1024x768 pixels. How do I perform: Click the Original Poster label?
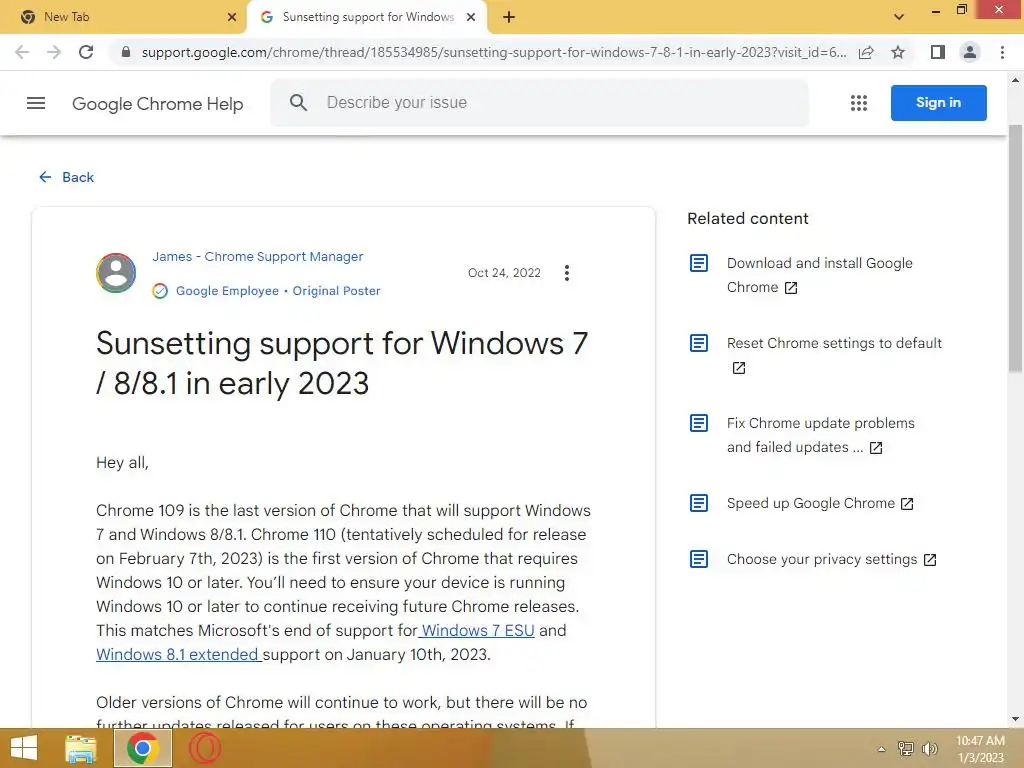click(336, 291)
